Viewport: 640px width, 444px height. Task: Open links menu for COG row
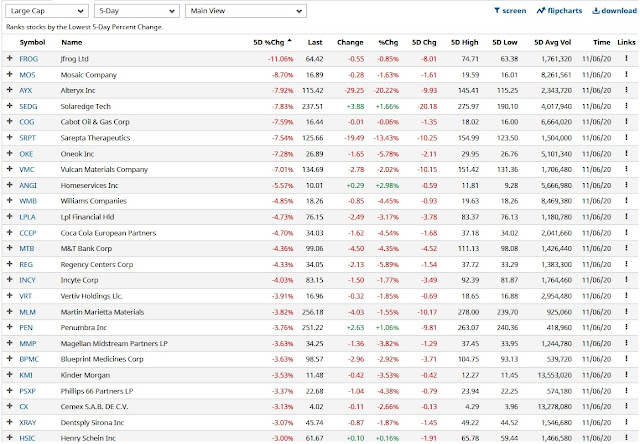click(626, 121)
